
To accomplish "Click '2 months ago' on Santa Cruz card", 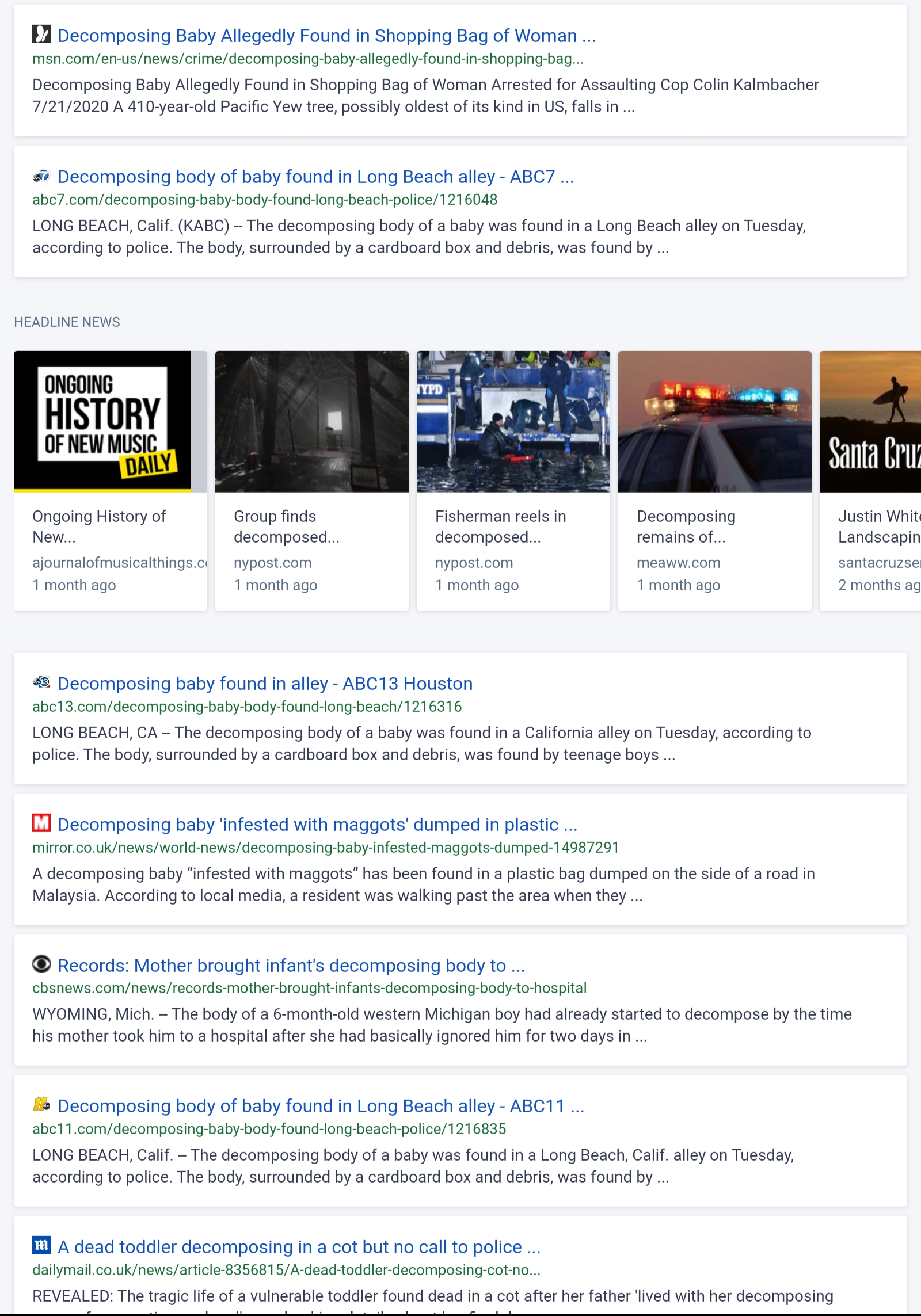I will click(x=880, y=585).
